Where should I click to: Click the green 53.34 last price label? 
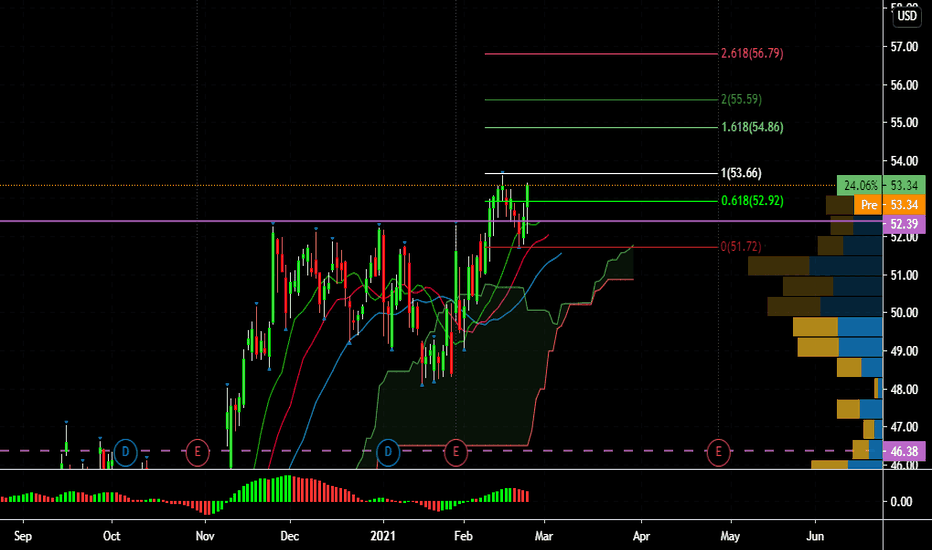(904, 186)
